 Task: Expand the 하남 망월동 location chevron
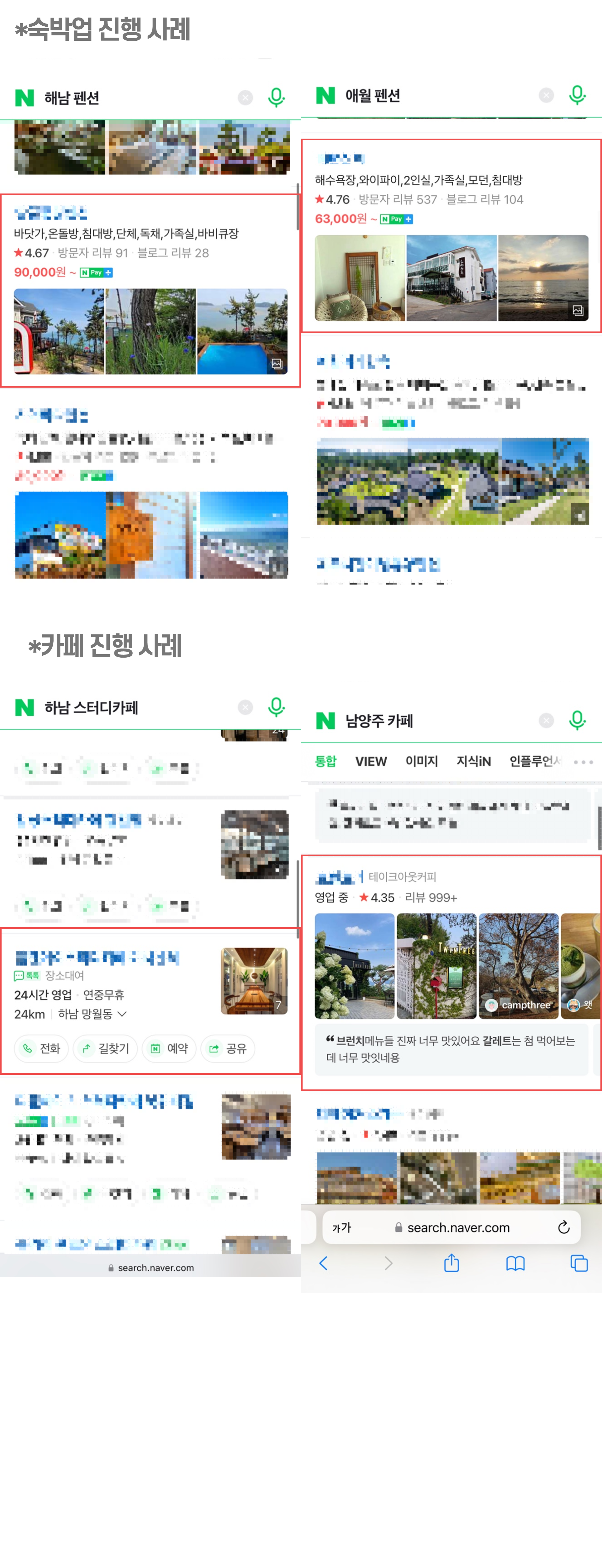point(122,1014)
